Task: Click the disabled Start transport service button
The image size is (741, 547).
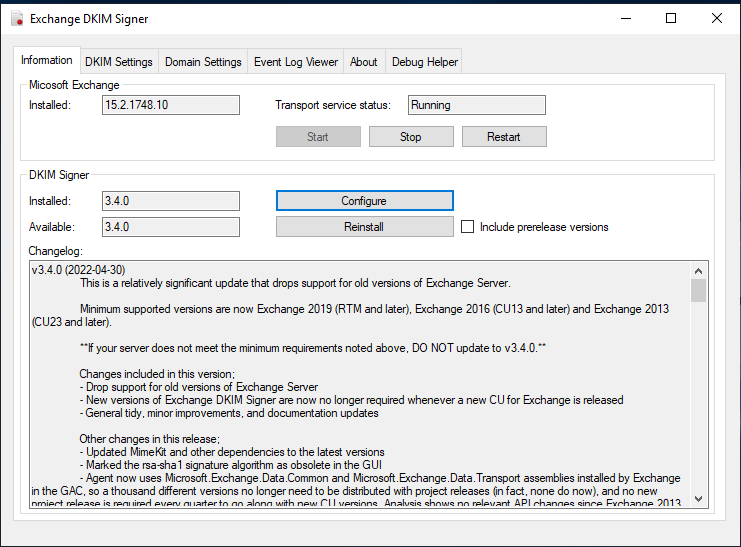Action: pyautogui.click(x=318, y=137)
